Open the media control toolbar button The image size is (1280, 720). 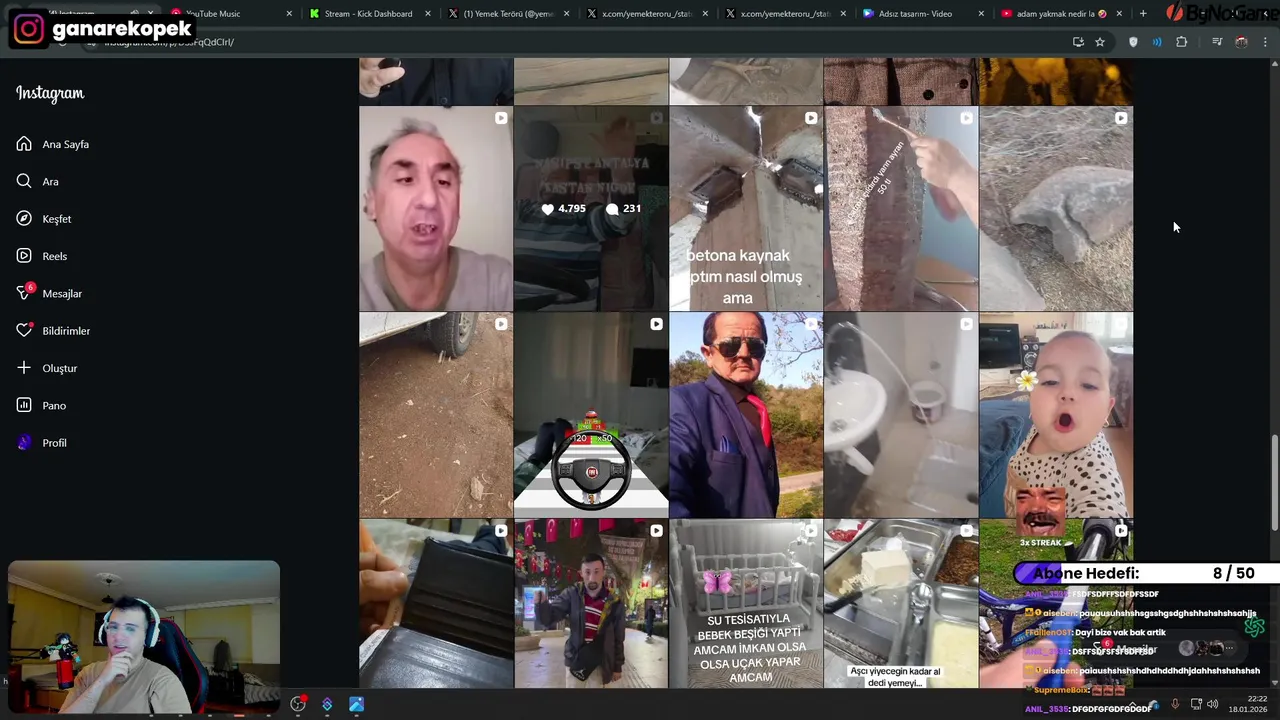tap(1217, 42)
